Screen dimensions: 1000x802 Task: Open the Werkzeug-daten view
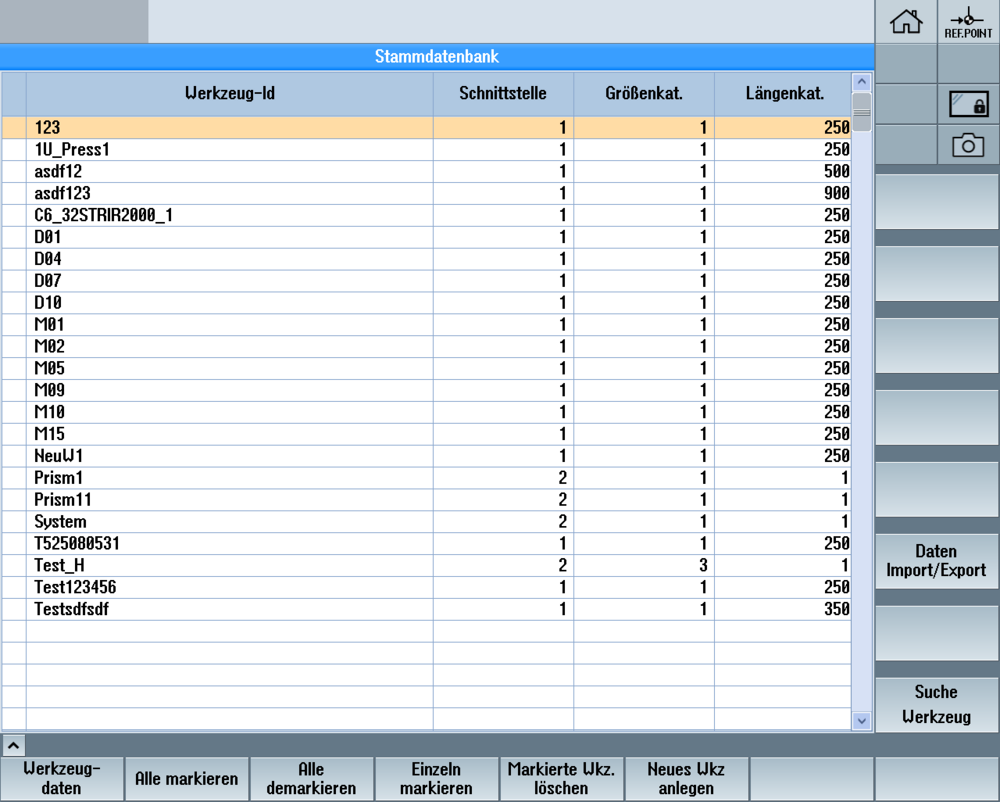coord(62,778)
